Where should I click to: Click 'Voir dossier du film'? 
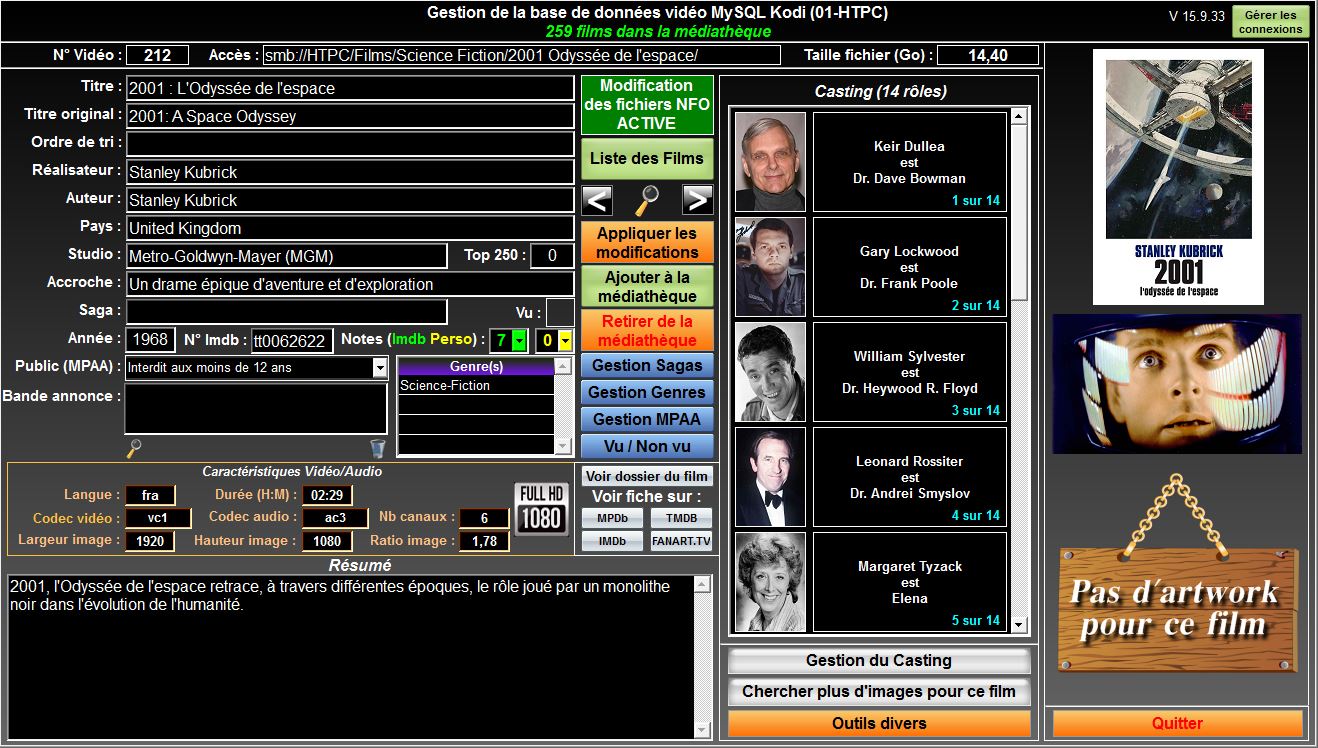(x=647, y=476)
